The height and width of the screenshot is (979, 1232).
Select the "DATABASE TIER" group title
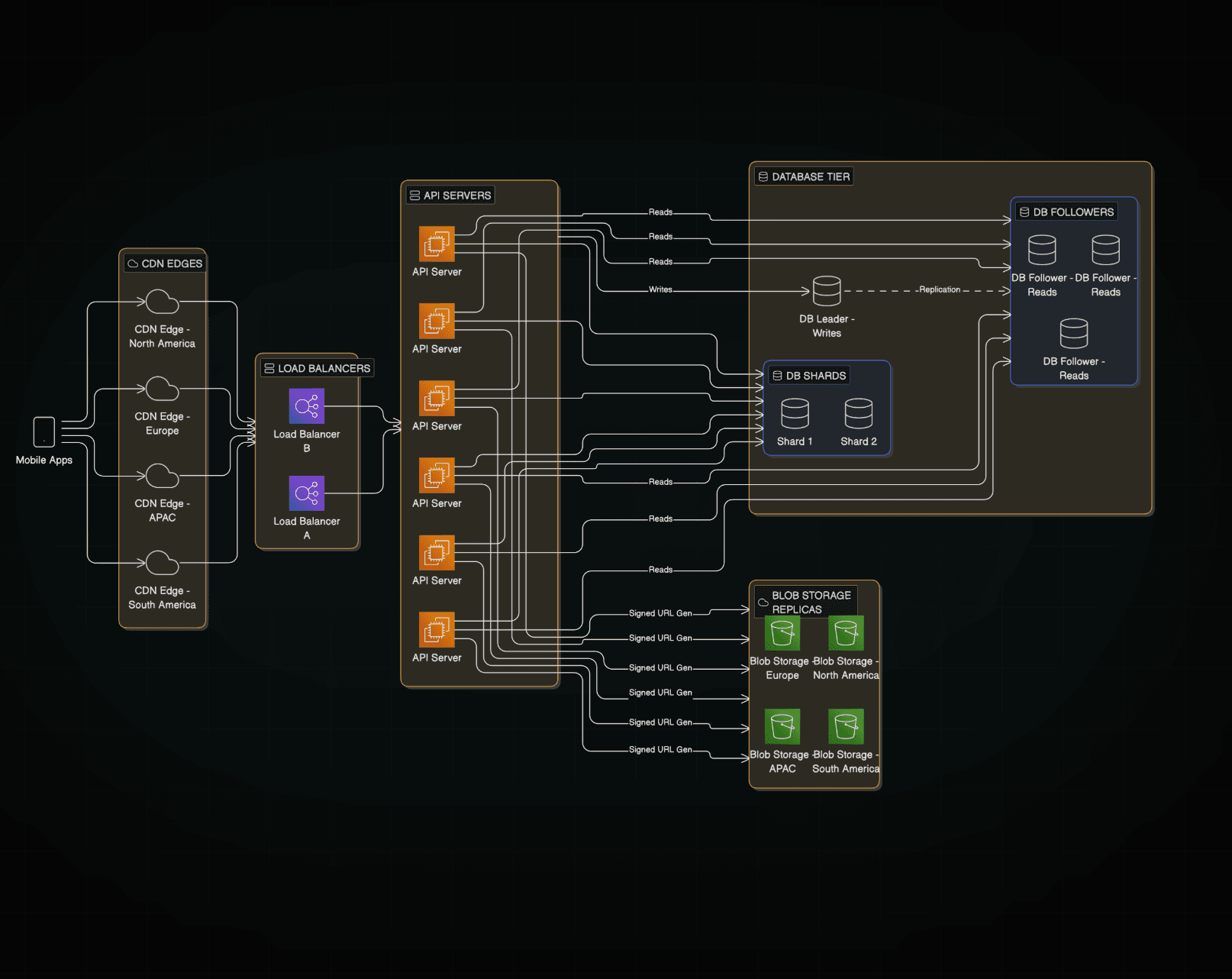point(811,176)
